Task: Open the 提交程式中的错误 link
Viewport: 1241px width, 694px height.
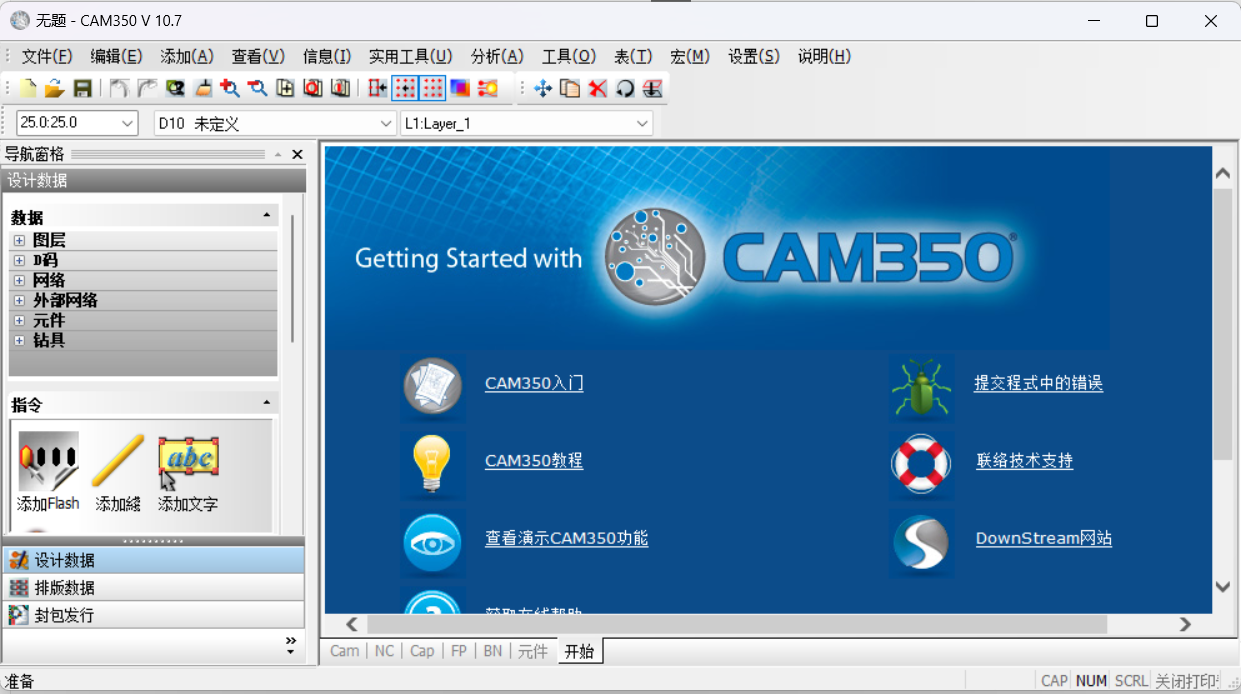Action: (1038, 383)
